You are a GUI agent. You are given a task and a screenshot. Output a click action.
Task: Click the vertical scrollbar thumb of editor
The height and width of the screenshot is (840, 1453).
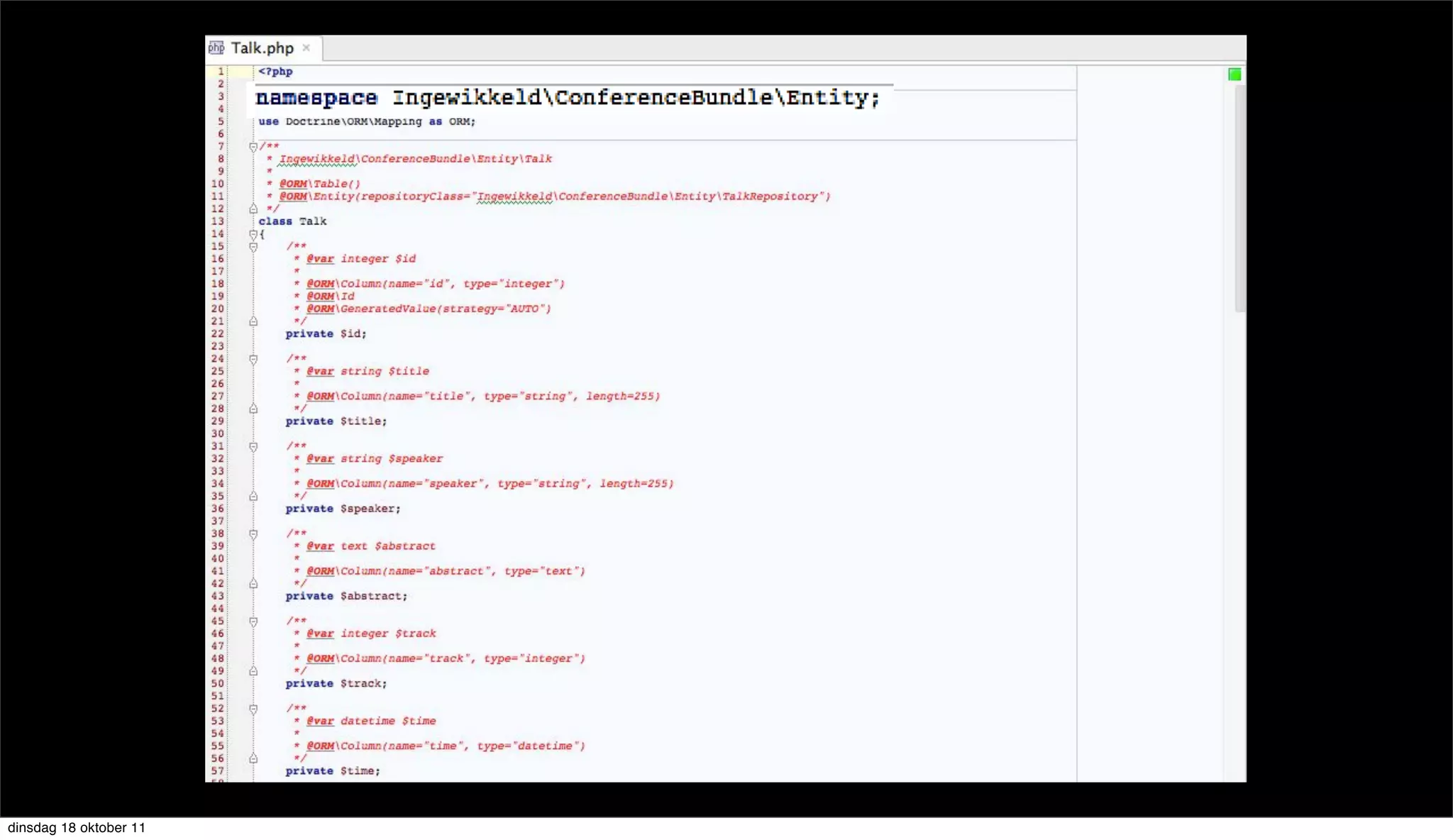[1239, 199]
